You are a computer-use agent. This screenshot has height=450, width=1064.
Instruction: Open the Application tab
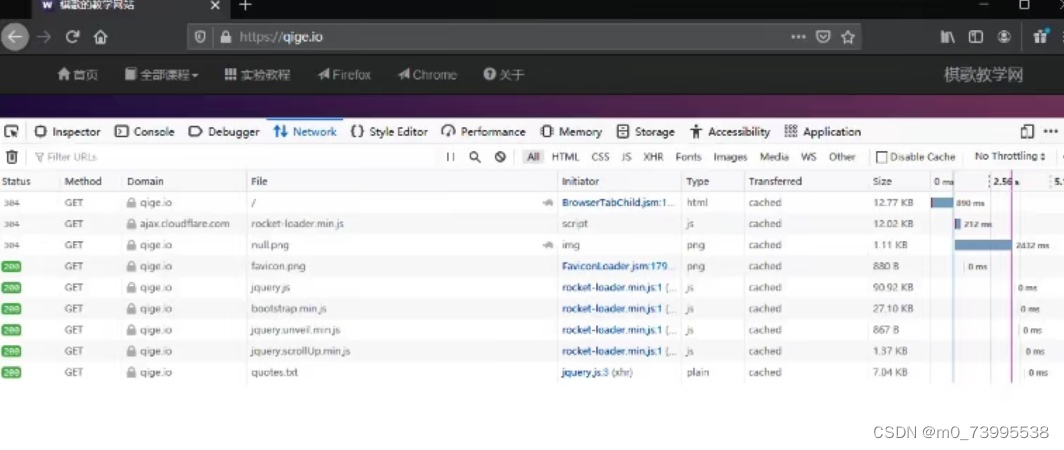click(x=822, y=132)
